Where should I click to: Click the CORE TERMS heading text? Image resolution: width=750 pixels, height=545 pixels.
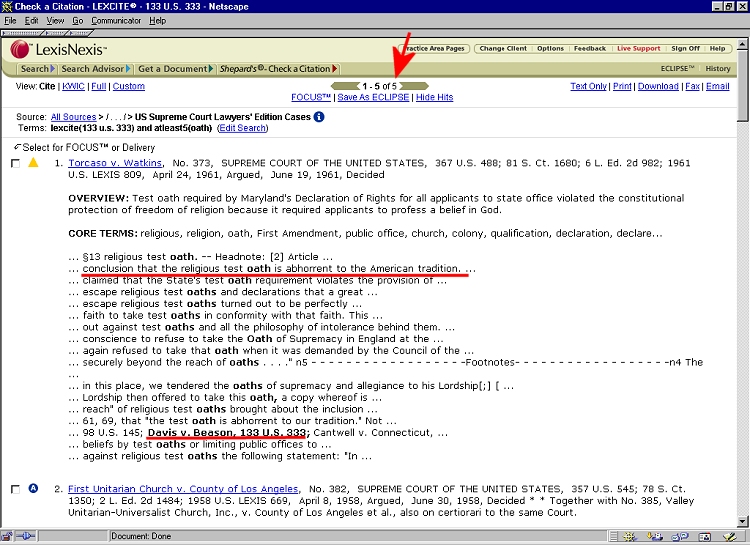pos(103,234)
